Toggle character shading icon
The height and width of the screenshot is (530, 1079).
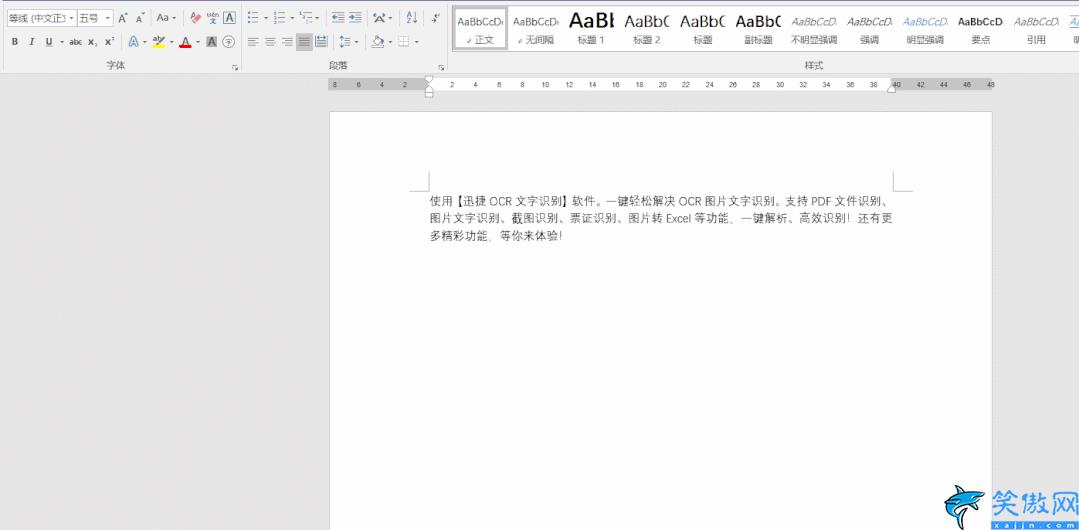pos(212,42)
